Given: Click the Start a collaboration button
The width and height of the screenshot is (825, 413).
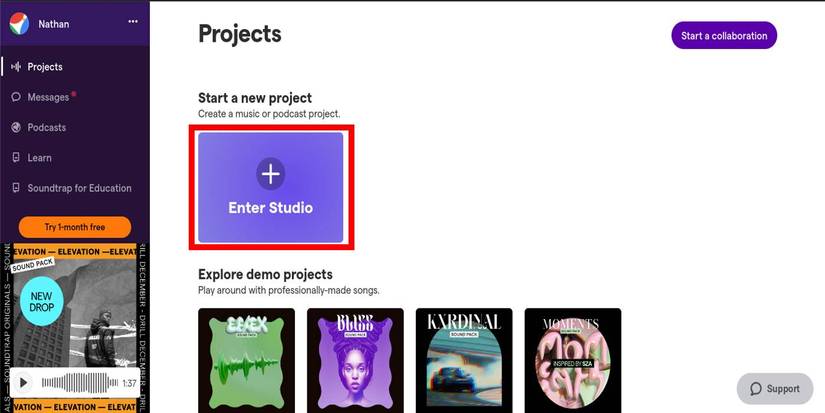Looking at the screenshot, I should point(724,36).
